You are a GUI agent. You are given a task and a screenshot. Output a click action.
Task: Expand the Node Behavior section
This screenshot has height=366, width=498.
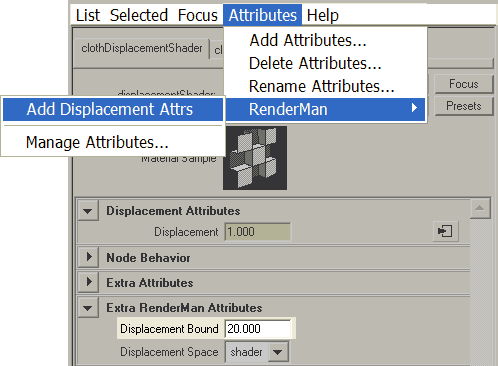[x=88, y=257]
